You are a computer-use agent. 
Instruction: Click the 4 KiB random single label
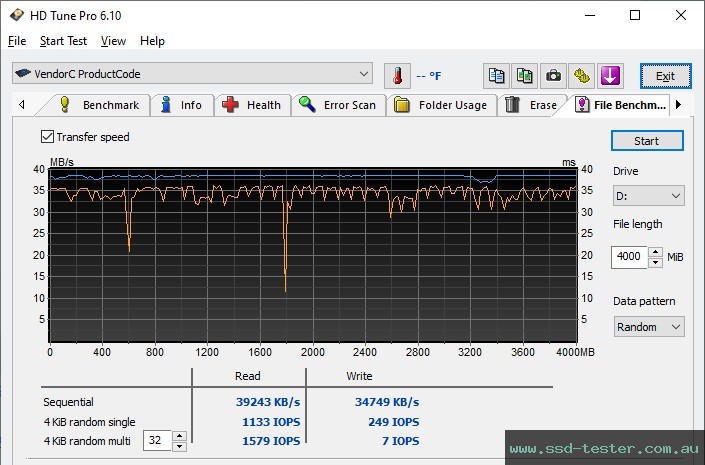(x=89, y=422)
